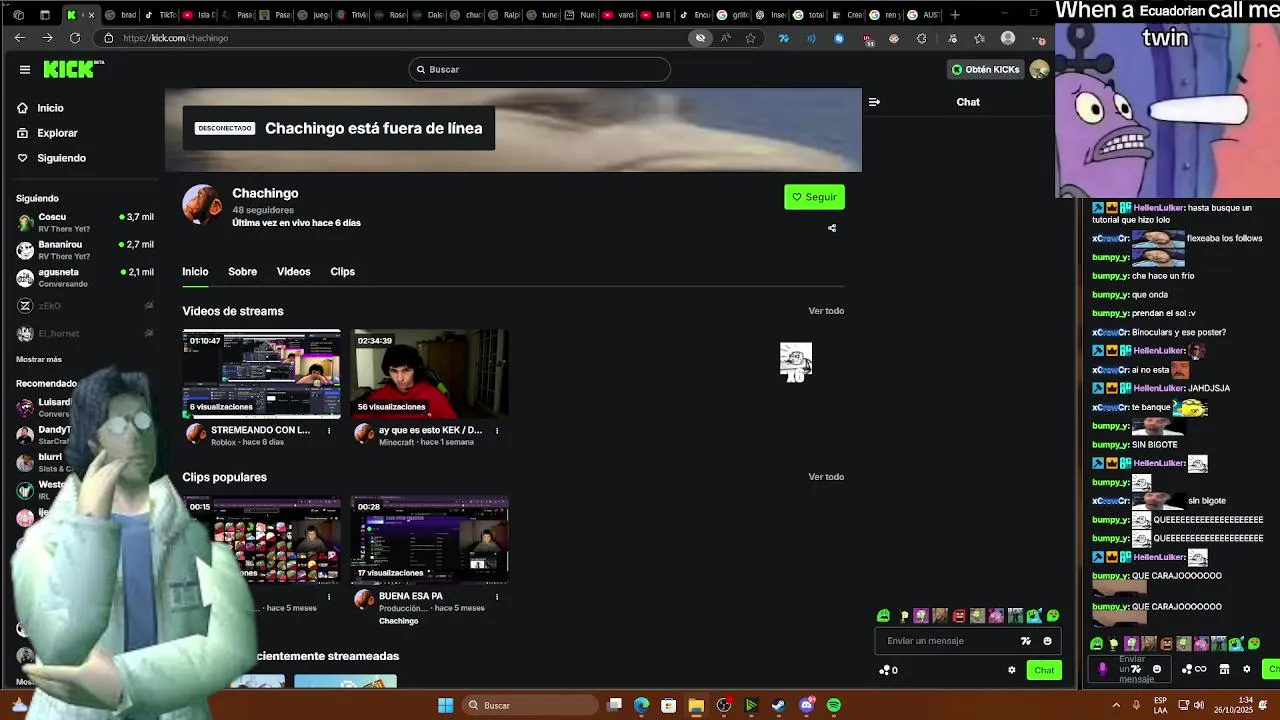Open the user profile avatar menu
This screenshot has width=1280, height=720.
click(1039, 69)
